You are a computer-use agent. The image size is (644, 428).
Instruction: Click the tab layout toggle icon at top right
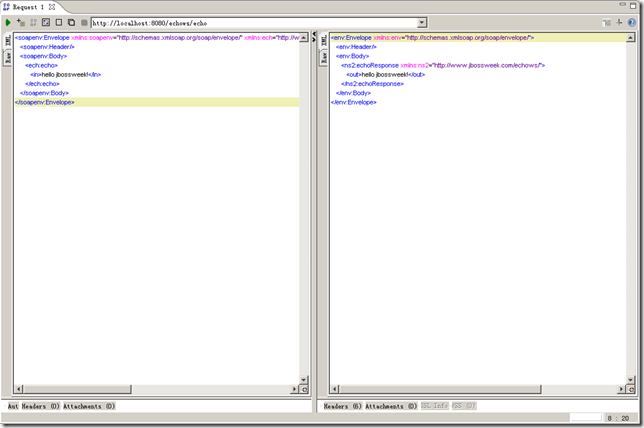tap(607, 23)
